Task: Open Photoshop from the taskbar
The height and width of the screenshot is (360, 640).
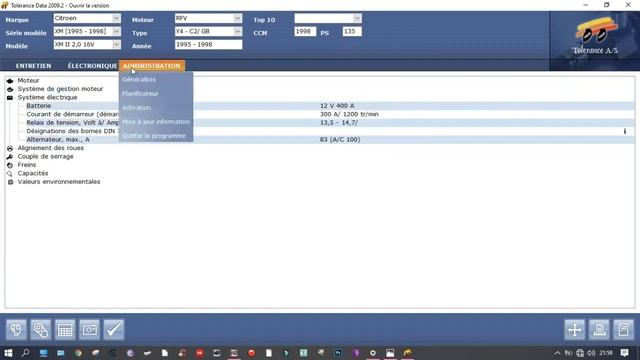Action: coord(338,353)
